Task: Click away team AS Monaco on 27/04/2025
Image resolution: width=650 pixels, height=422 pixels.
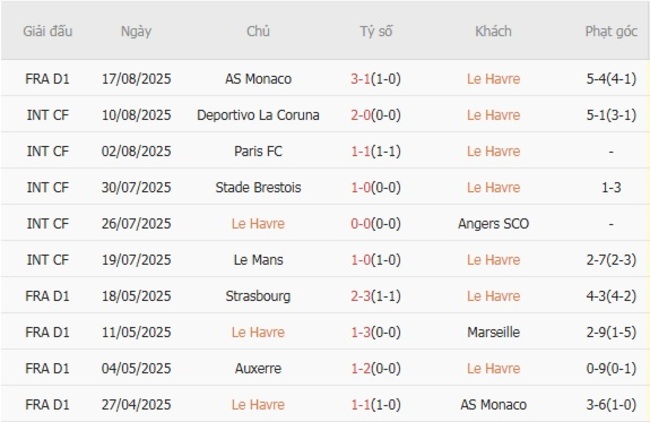Action: 493,405
